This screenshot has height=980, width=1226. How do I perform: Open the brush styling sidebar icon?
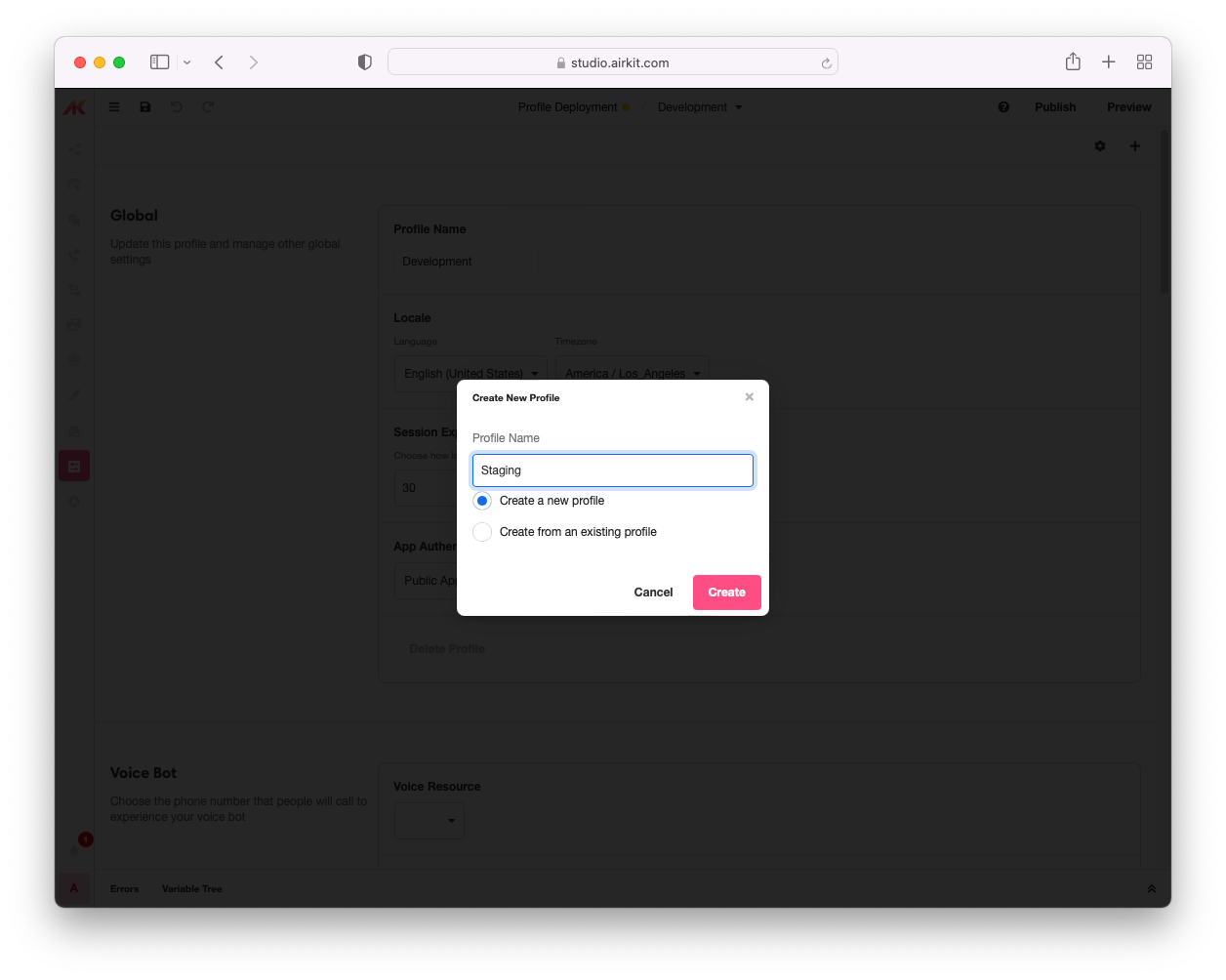74,395
